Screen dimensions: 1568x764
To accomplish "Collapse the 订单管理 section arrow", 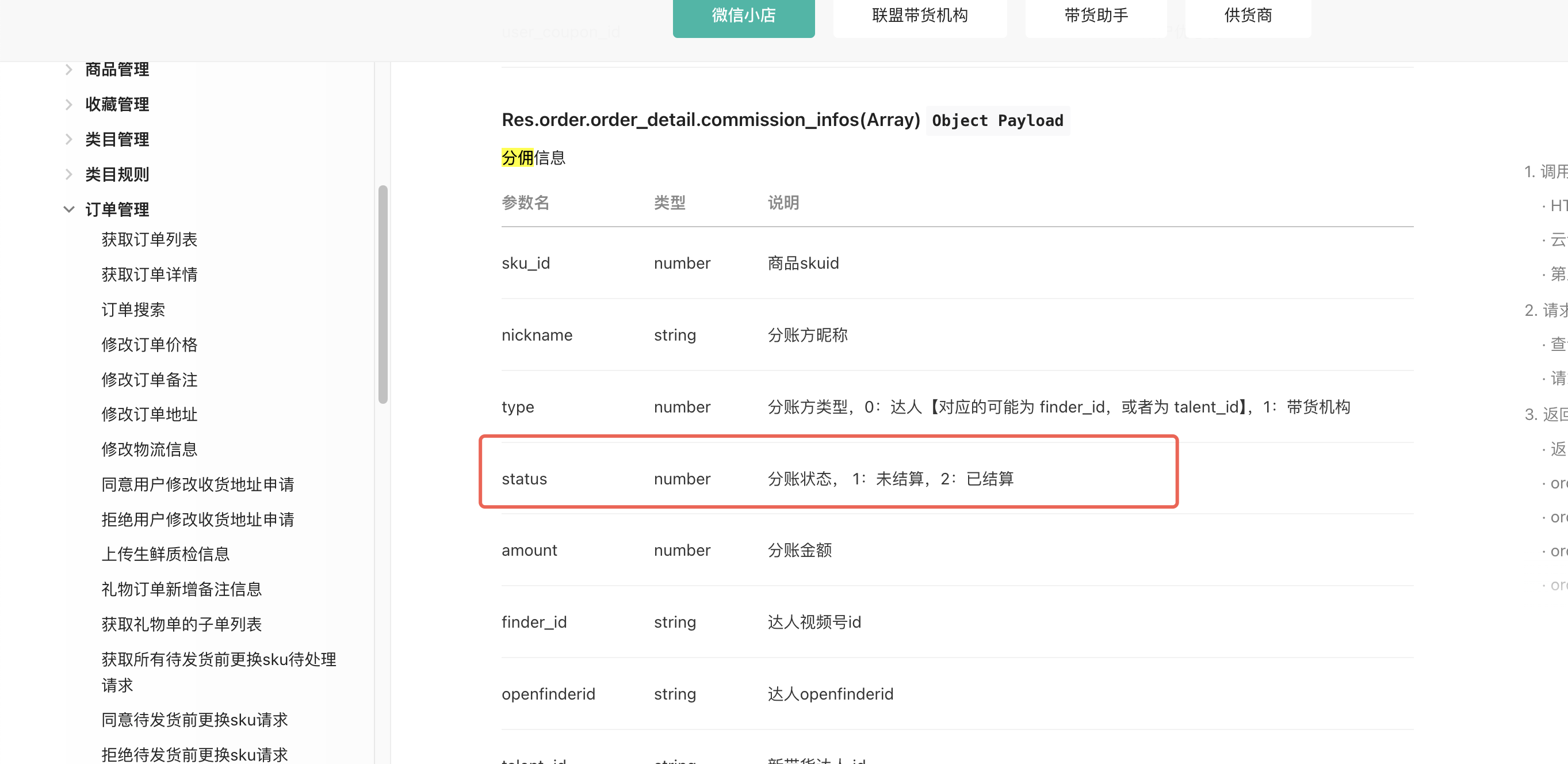I will (x=69, y=209).
